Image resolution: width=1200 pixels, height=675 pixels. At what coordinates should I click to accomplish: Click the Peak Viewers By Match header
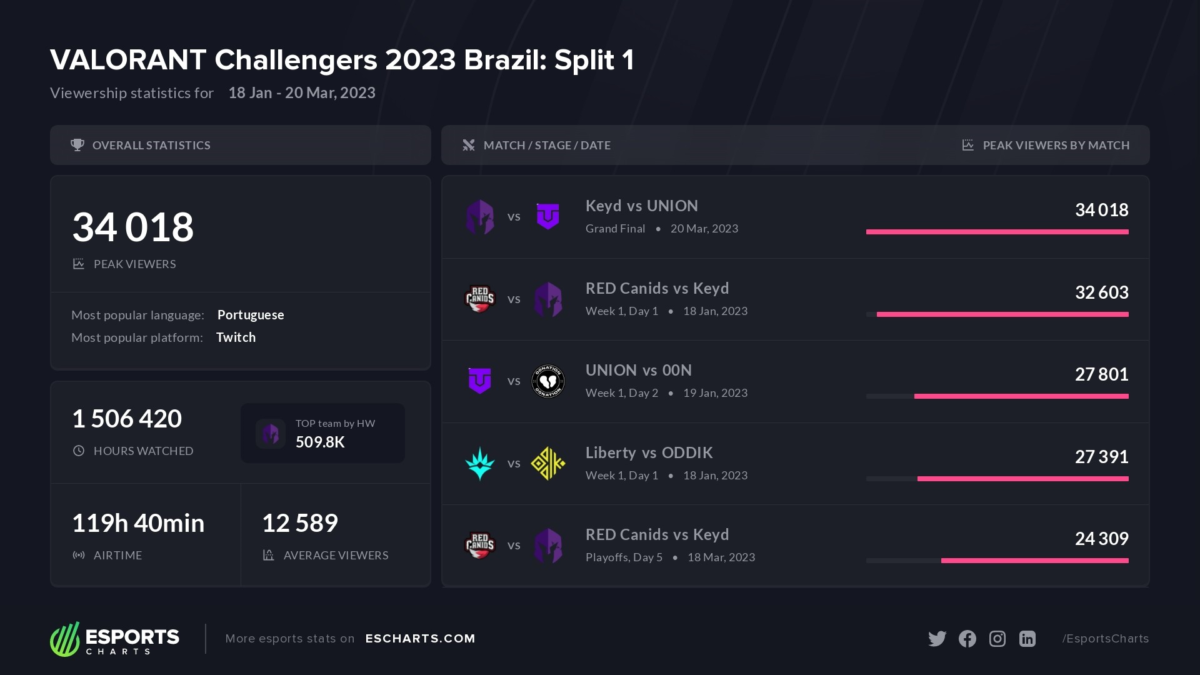pos(1055,145)
